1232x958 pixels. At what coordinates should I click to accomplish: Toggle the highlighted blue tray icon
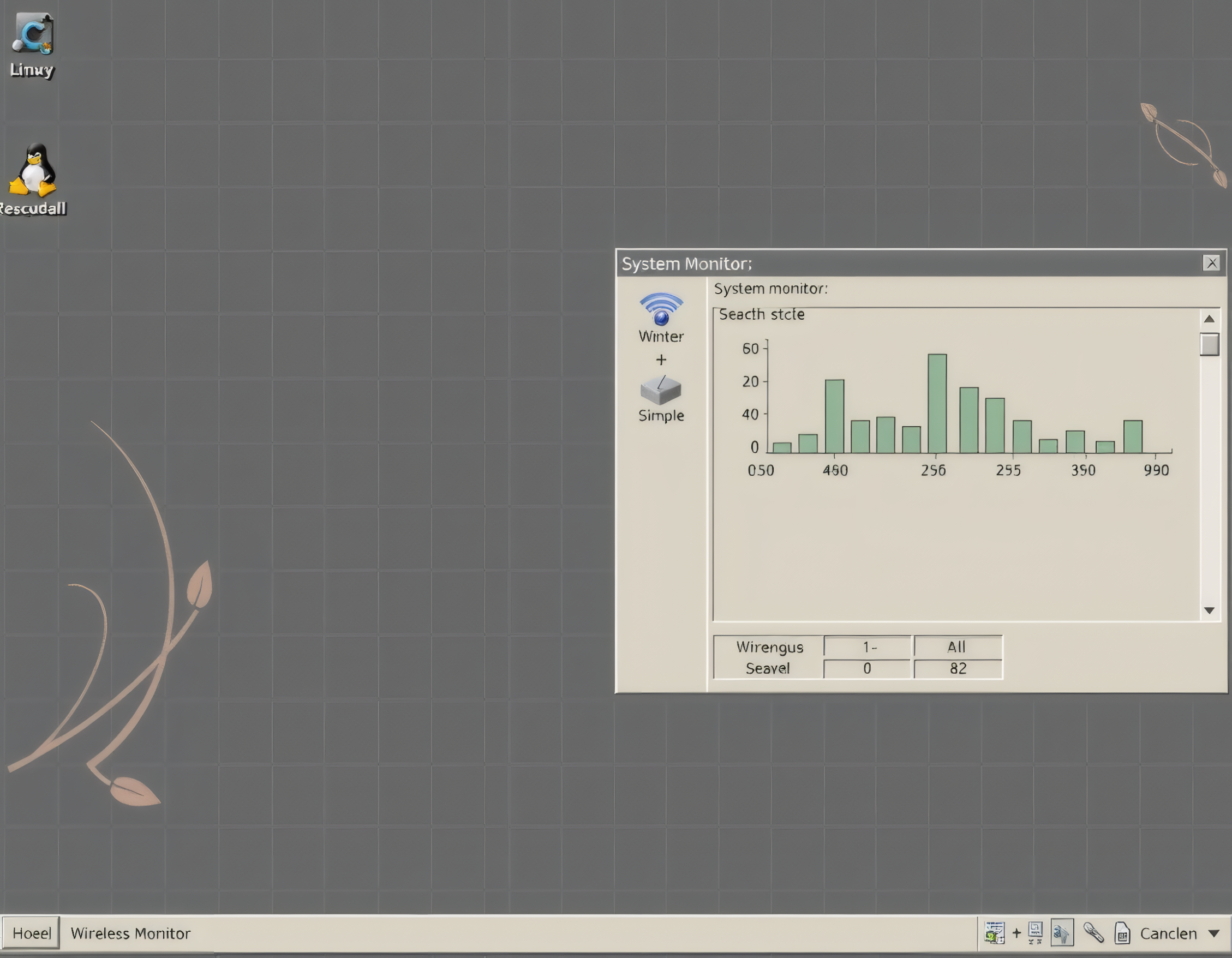coord(1062,933)
